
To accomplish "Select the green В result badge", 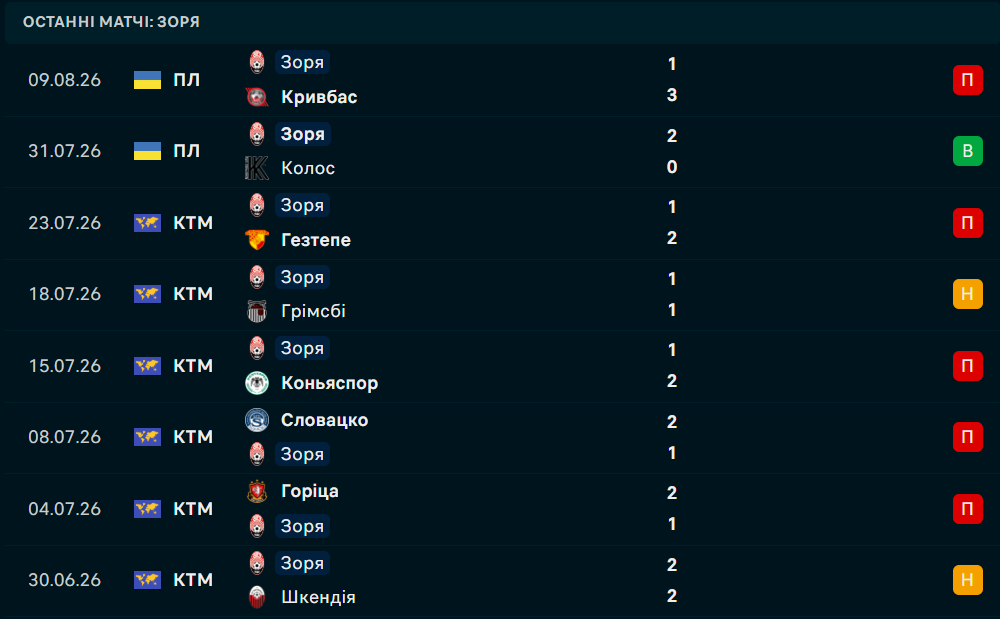I will tap(967, 151).
